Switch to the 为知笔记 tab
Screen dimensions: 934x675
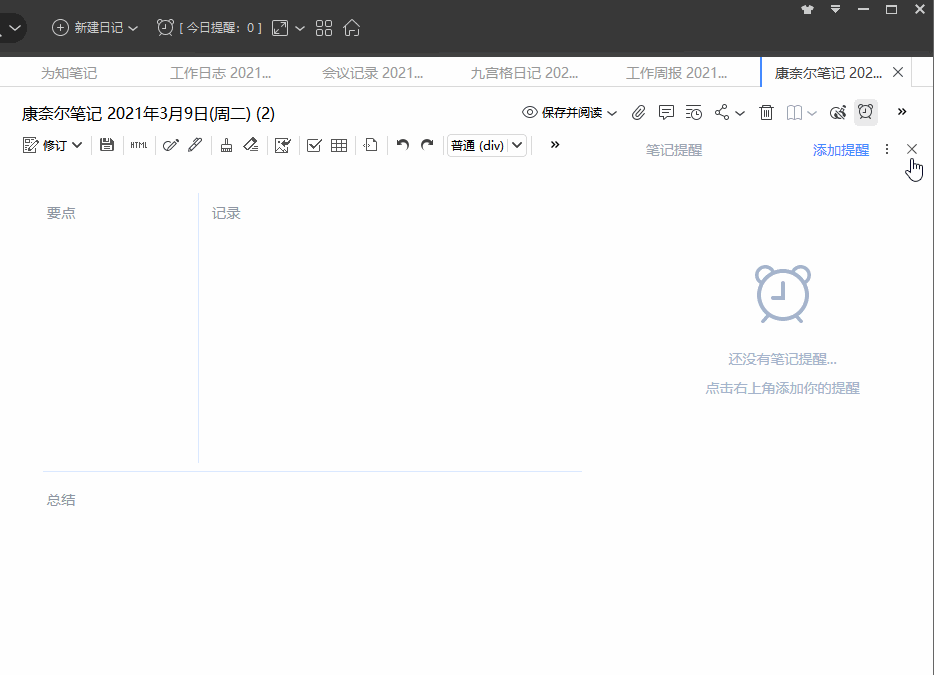click(x=69, y=73)
